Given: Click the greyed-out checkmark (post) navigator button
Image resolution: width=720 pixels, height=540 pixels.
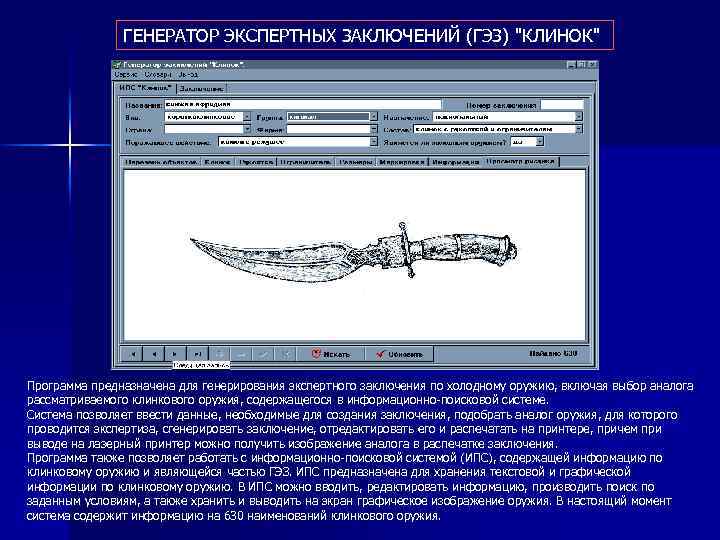Looking at the screenshot, I should [x=264, y=354].
